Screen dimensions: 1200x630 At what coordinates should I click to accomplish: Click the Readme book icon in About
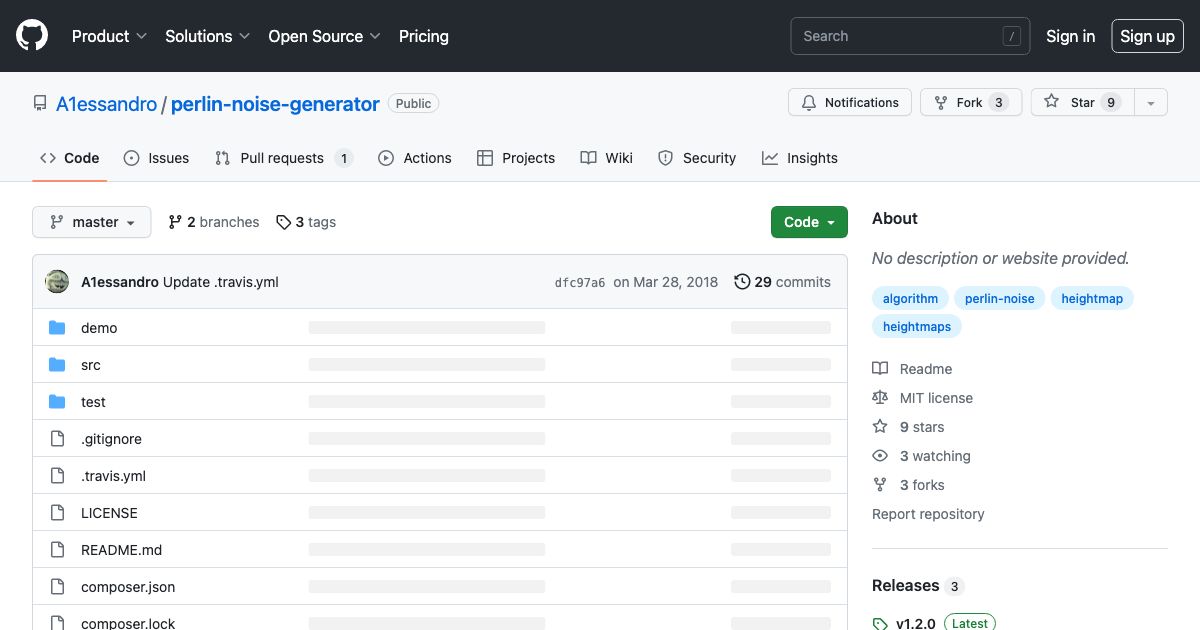tap(879, 368)
